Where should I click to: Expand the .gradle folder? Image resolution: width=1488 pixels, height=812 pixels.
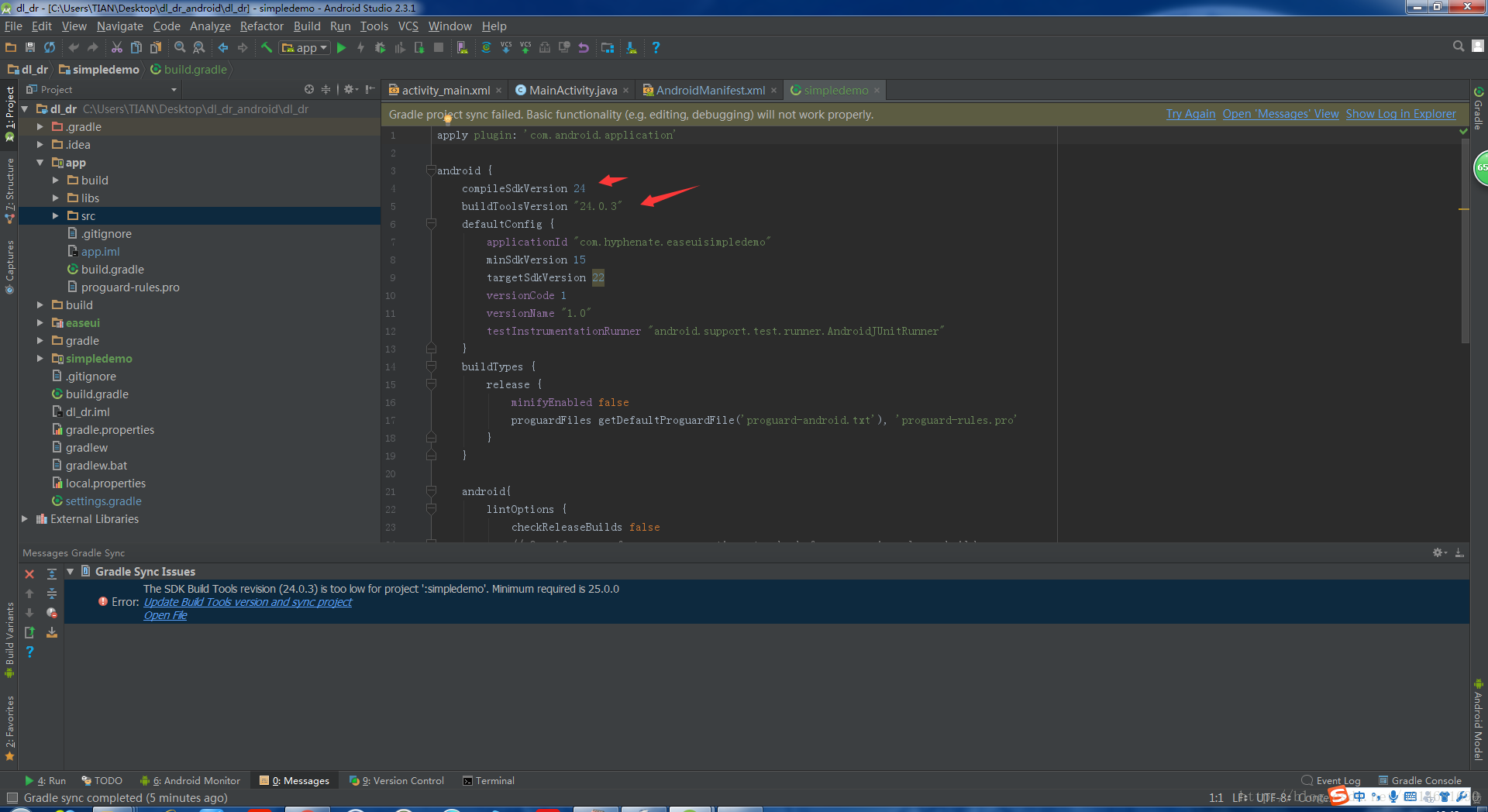pyautogui.click(x=40, y=127)
